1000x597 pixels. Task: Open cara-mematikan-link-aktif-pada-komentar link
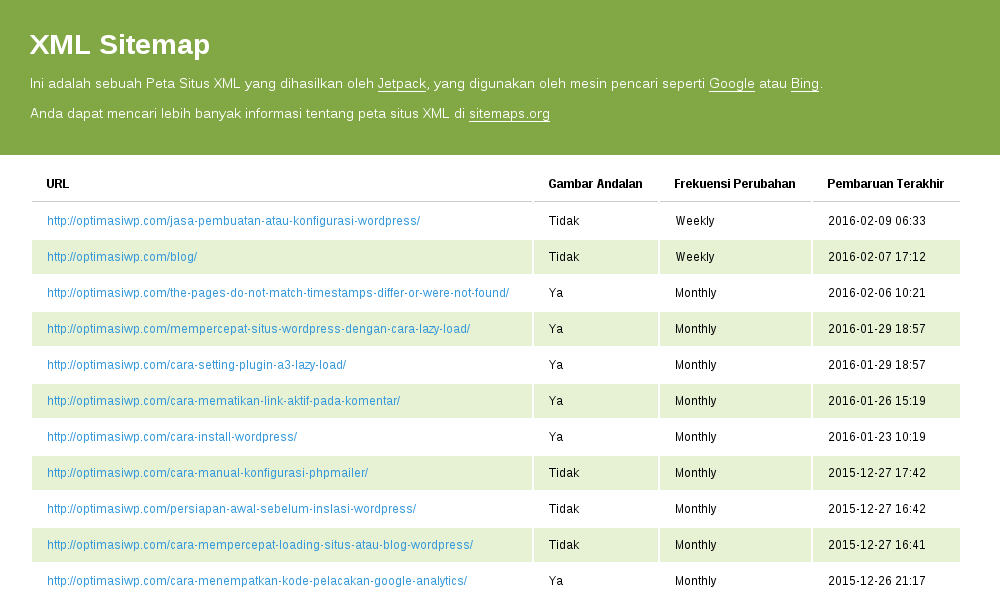pos(223,401)
